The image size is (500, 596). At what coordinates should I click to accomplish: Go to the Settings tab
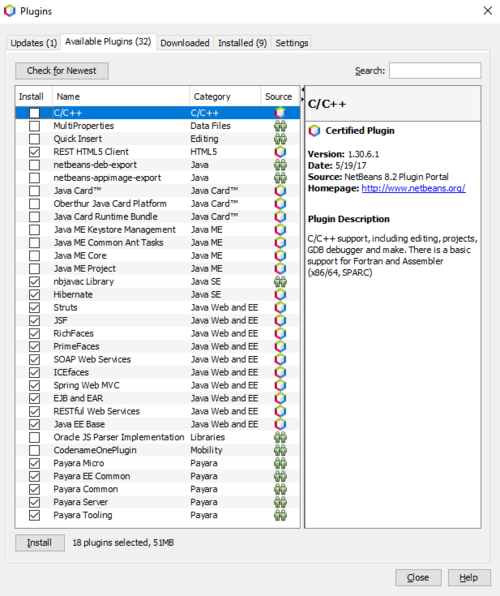click(292, 43)
